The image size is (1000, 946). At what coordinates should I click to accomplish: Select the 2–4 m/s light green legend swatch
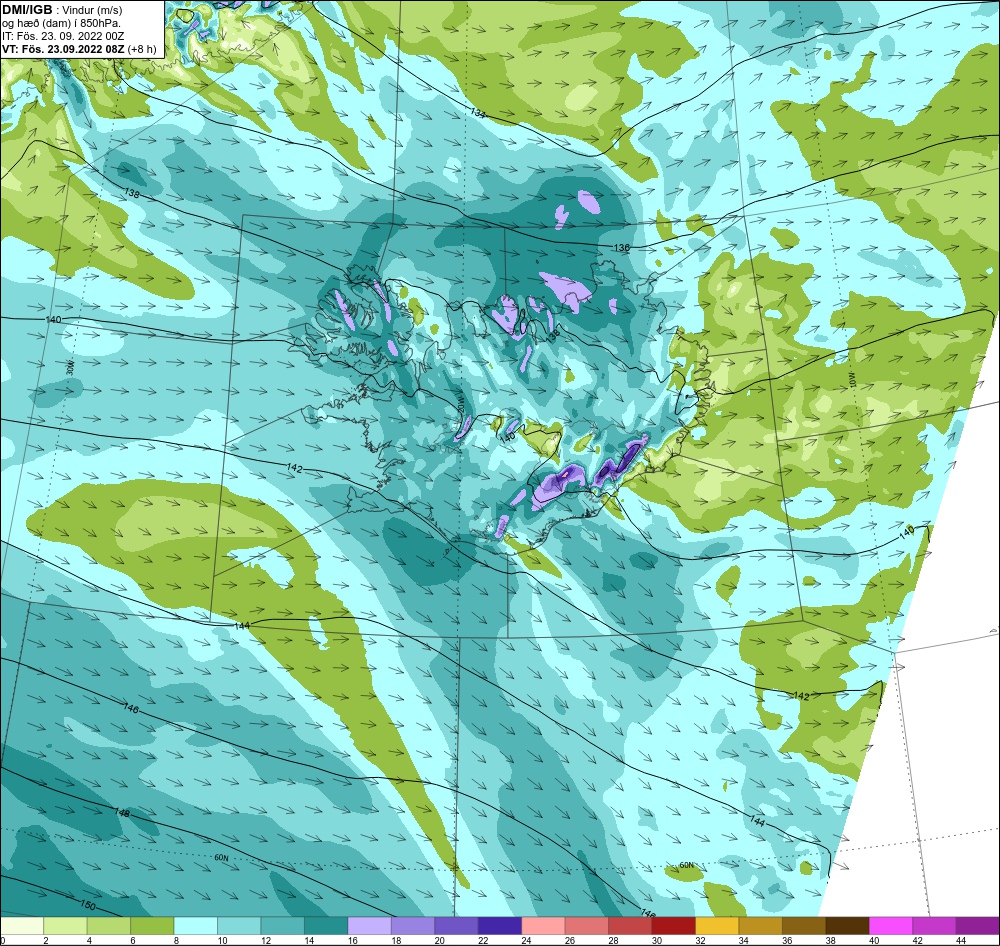(x=65, y=926)
